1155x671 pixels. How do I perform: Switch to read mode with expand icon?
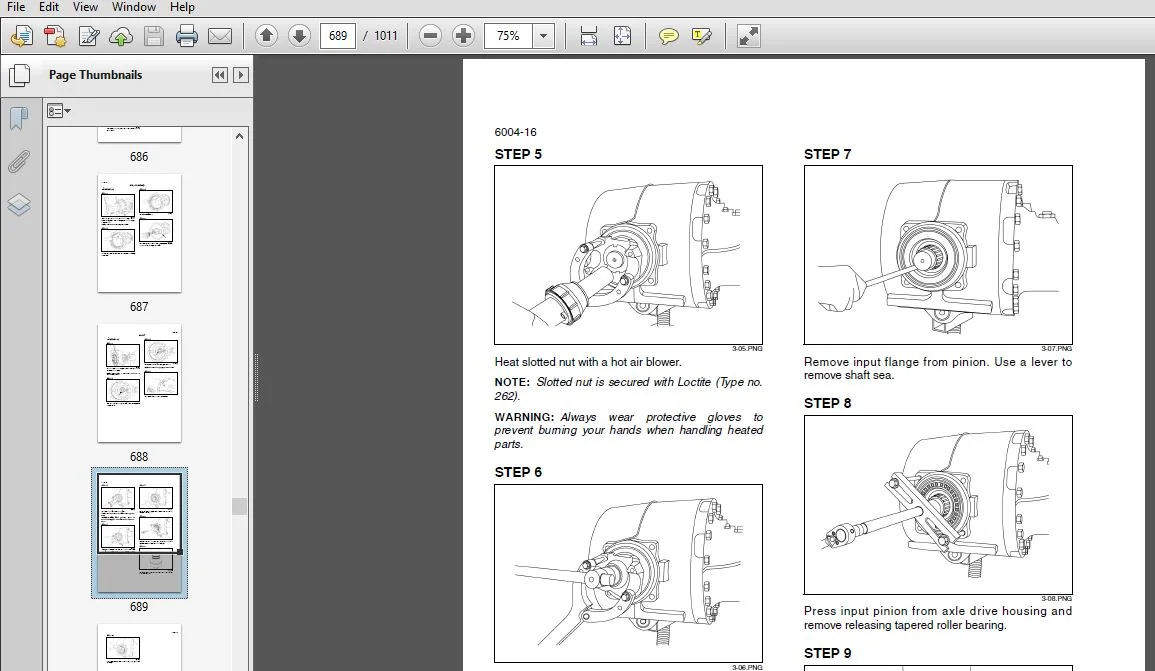(748, 35)
